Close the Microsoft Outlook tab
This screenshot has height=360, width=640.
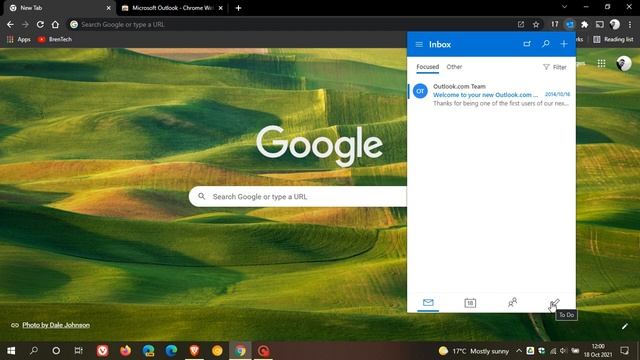[220, 8]
